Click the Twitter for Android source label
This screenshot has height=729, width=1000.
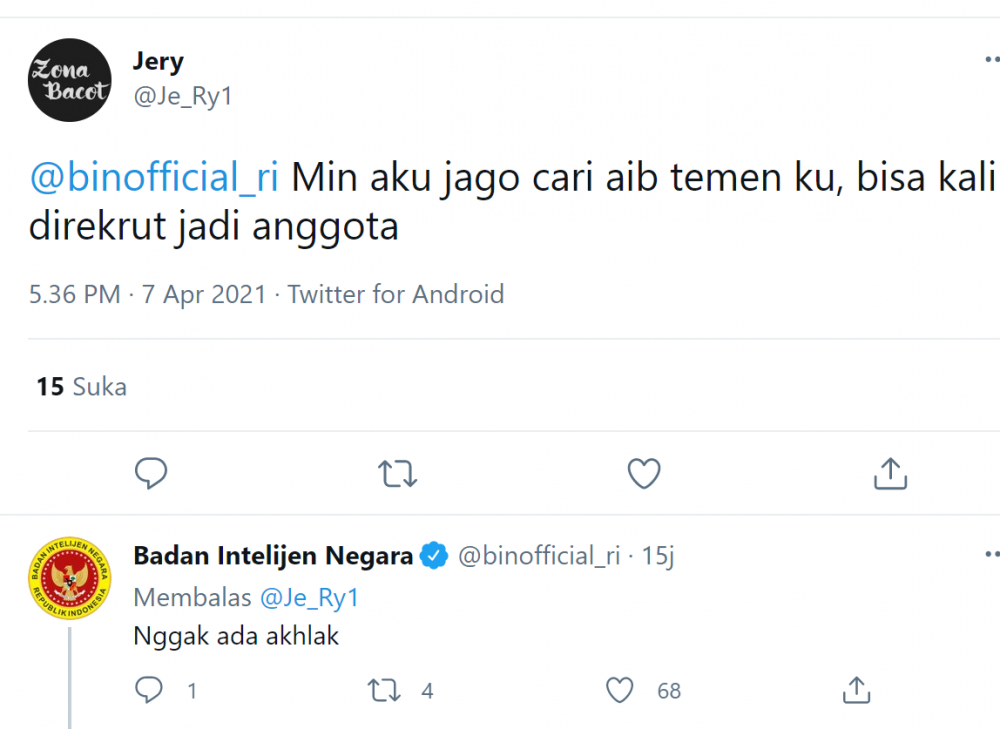[396, 295]
